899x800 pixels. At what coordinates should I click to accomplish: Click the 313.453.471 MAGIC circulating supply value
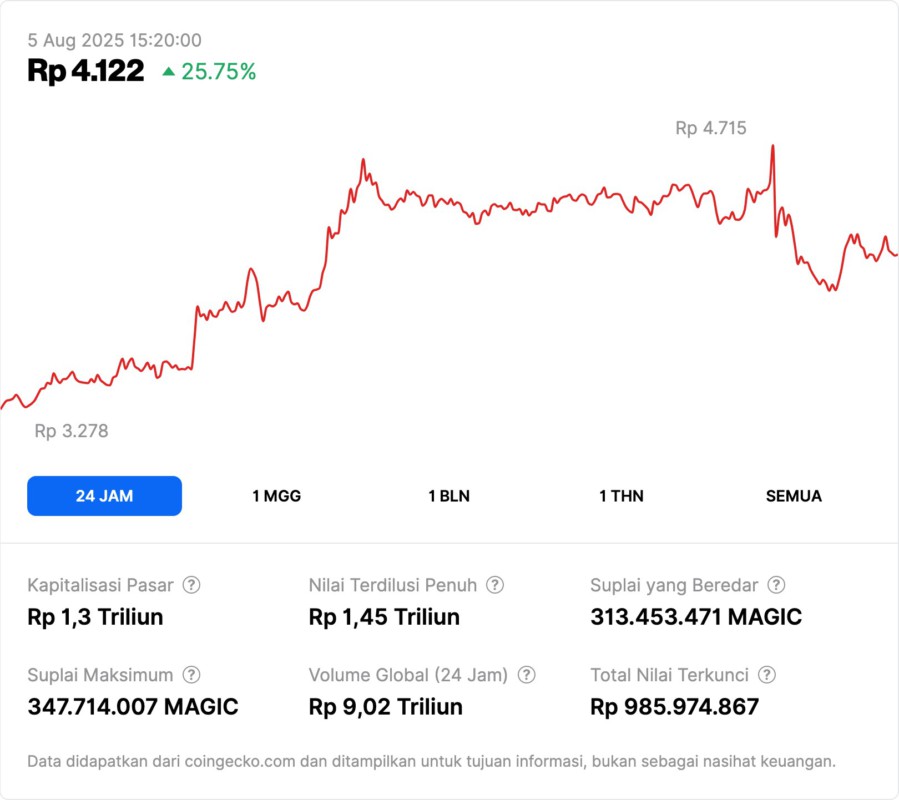point(696,617)
